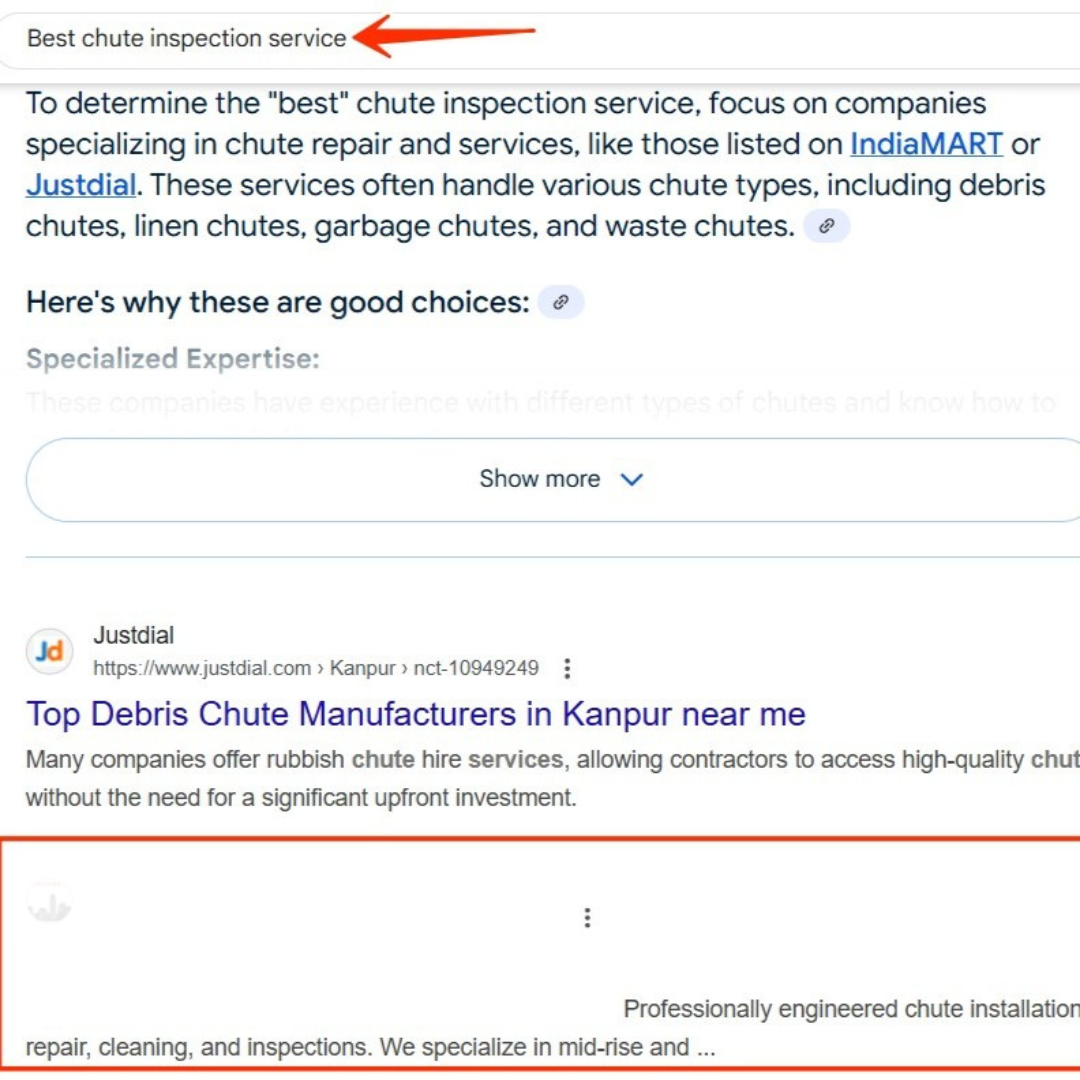Click the Justdial favicon logo

click(x=49, y=652)
